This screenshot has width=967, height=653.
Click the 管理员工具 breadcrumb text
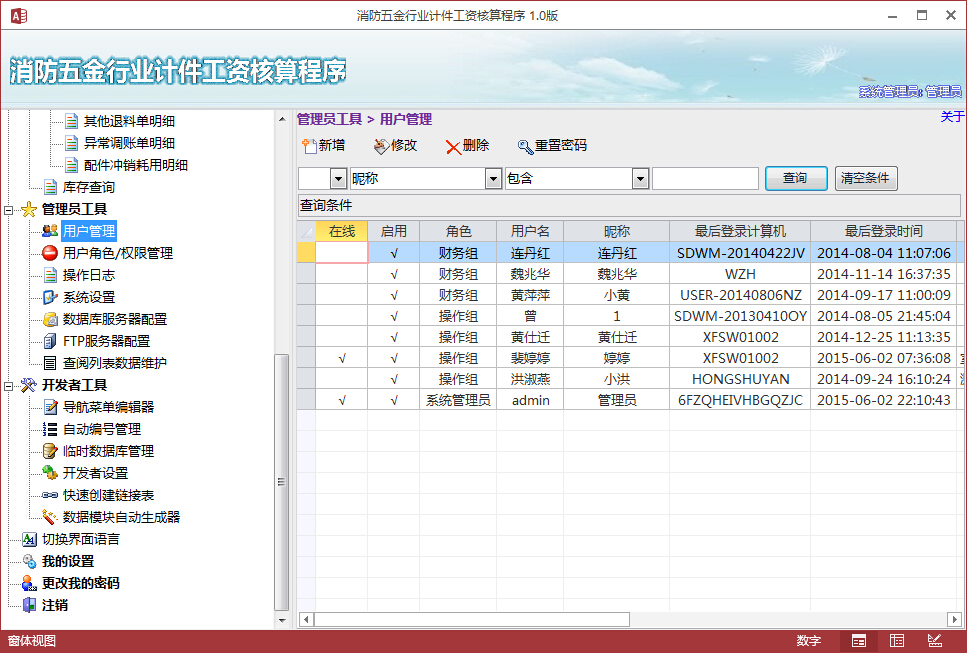[x=329, y=119]
